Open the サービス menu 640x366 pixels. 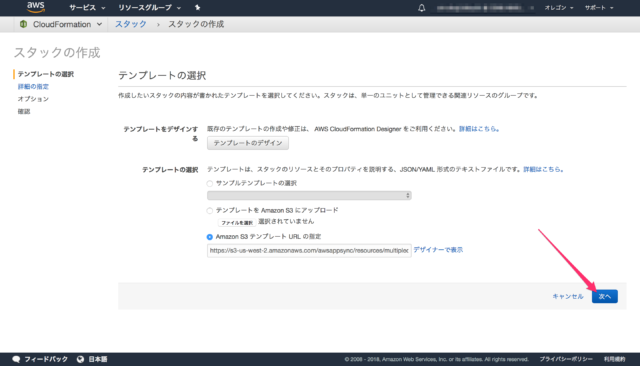pos(87,8)
